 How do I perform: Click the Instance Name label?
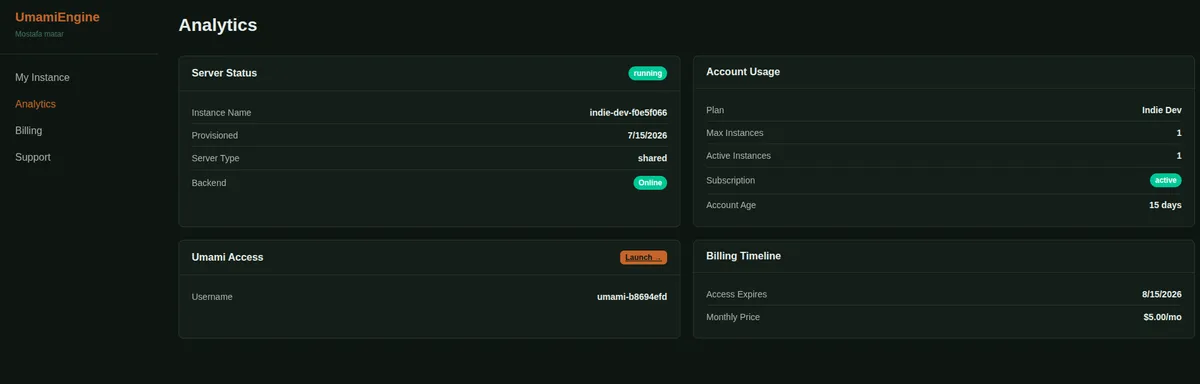click(x=221, y=113)
